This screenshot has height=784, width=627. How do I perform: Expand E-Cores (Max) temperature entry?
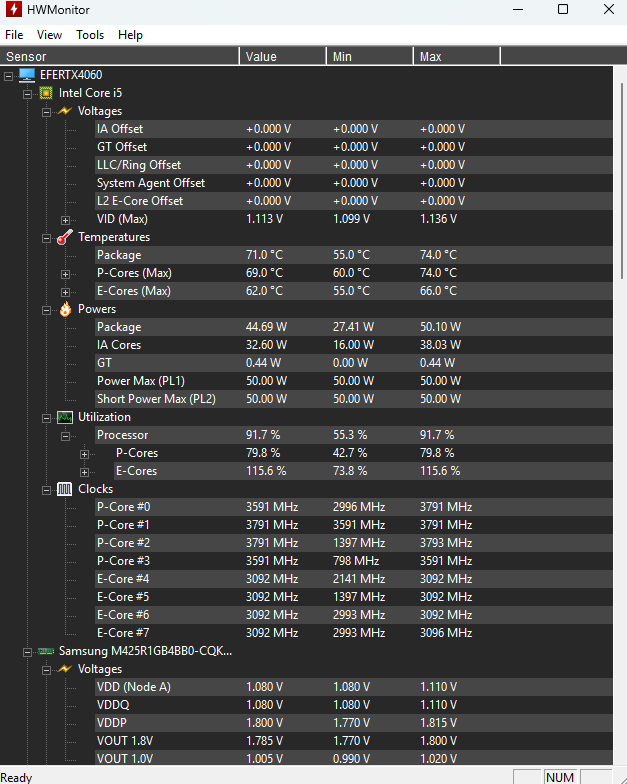coord(66,292)
